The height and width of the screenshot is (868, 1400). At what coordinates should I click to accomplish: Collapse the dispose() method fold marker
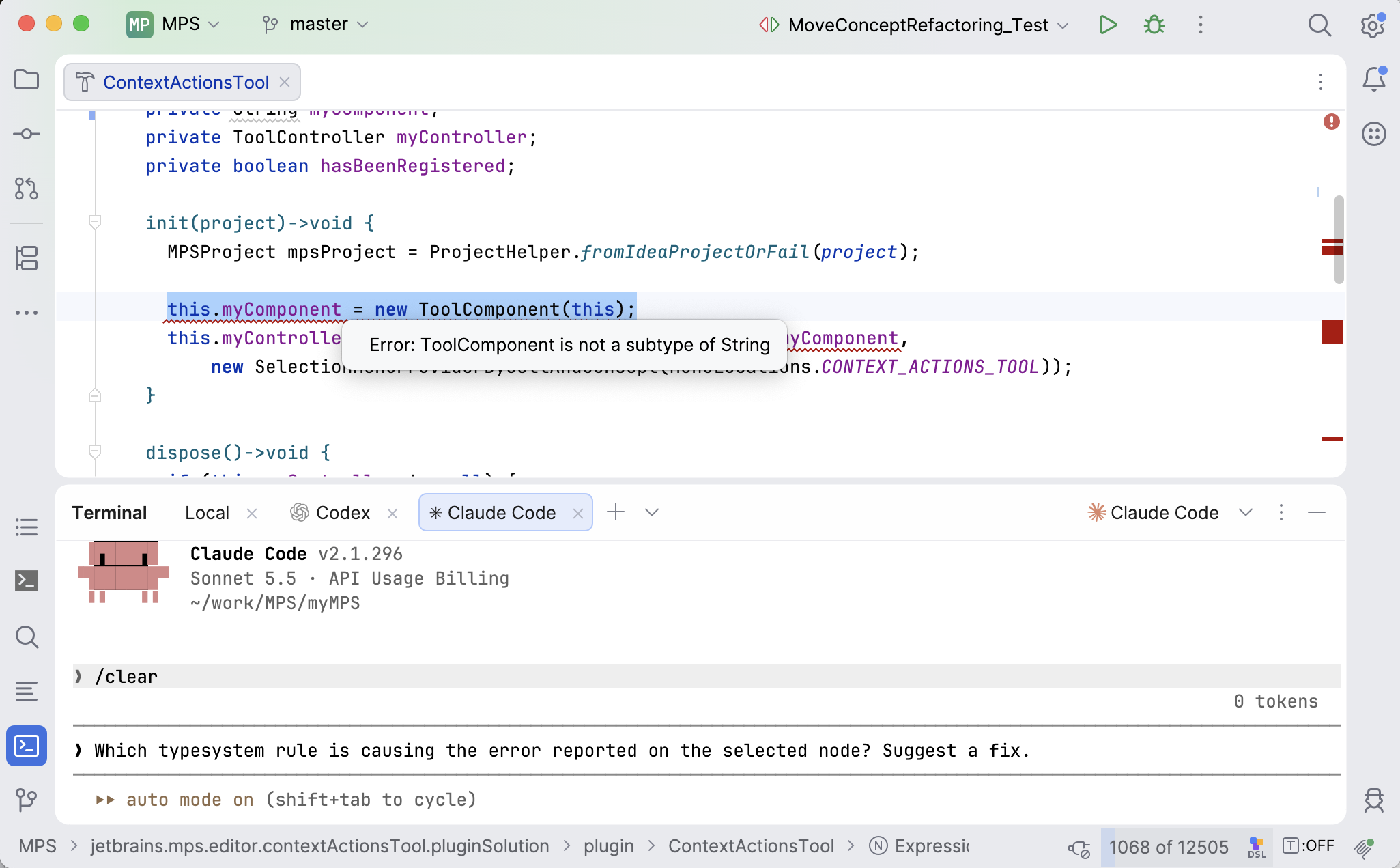96,451
